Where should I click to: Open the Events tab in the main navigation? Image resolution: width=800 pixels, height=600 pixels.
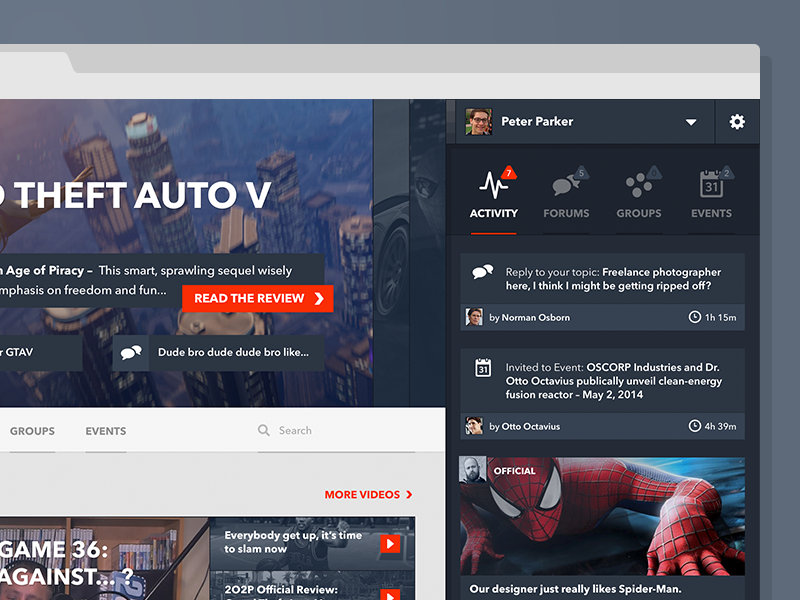click(x=106, y=431)
